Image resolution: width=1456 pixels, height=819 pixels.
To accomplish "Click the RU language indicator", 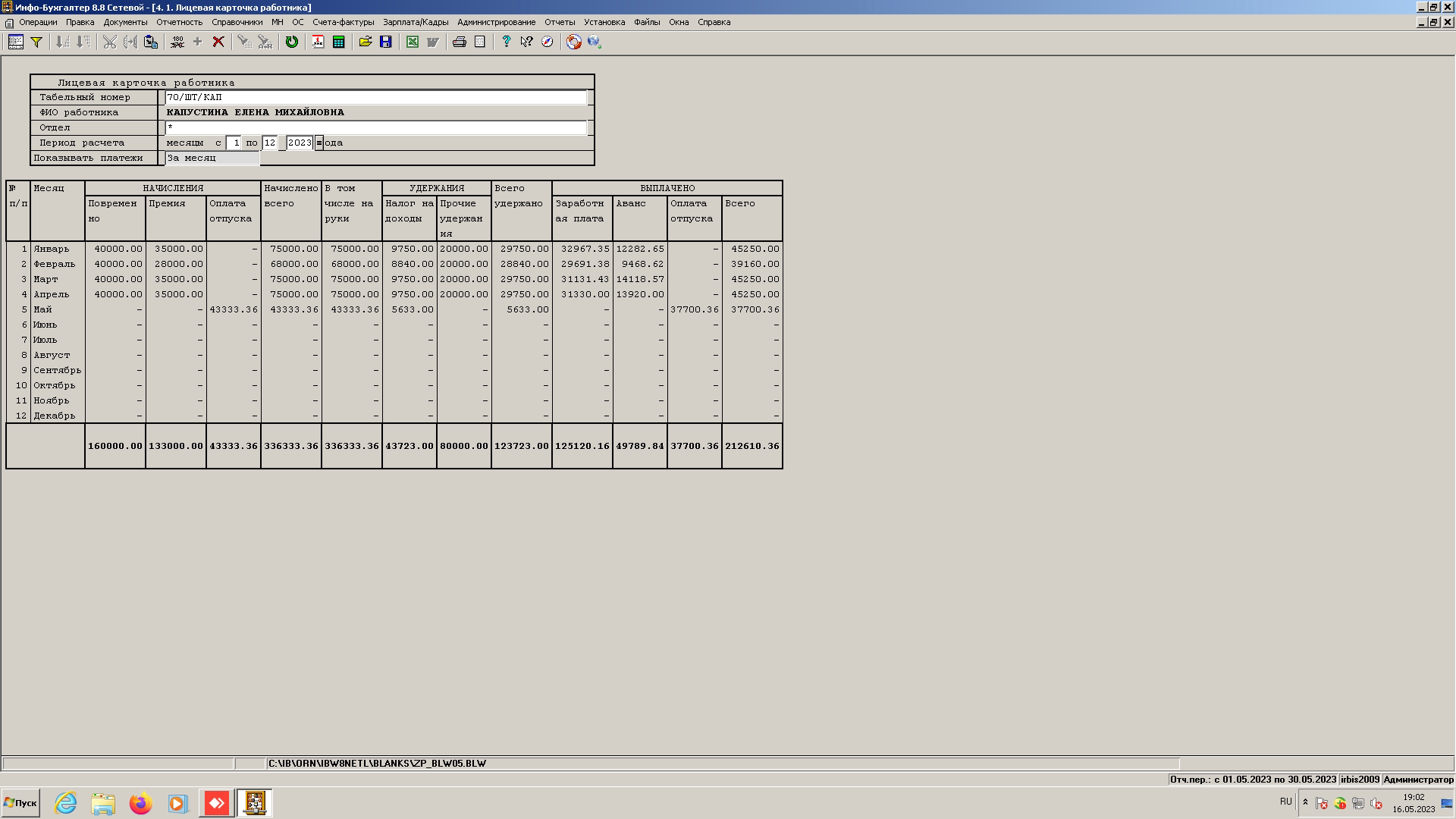I will coord(1285,802).
